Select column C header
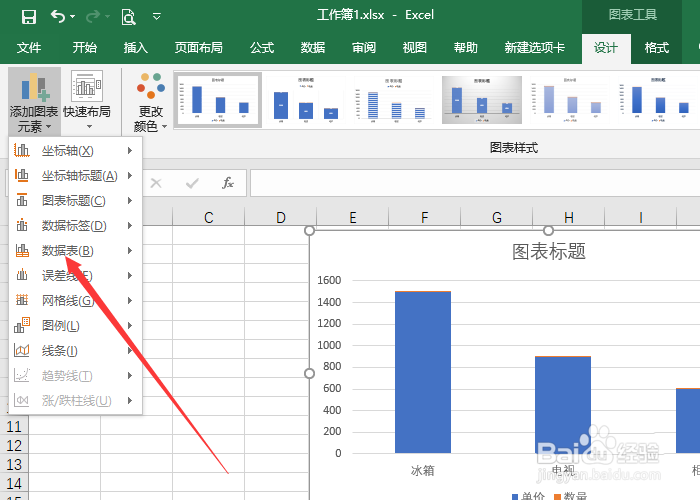700x500 pixels. [208, 217]
